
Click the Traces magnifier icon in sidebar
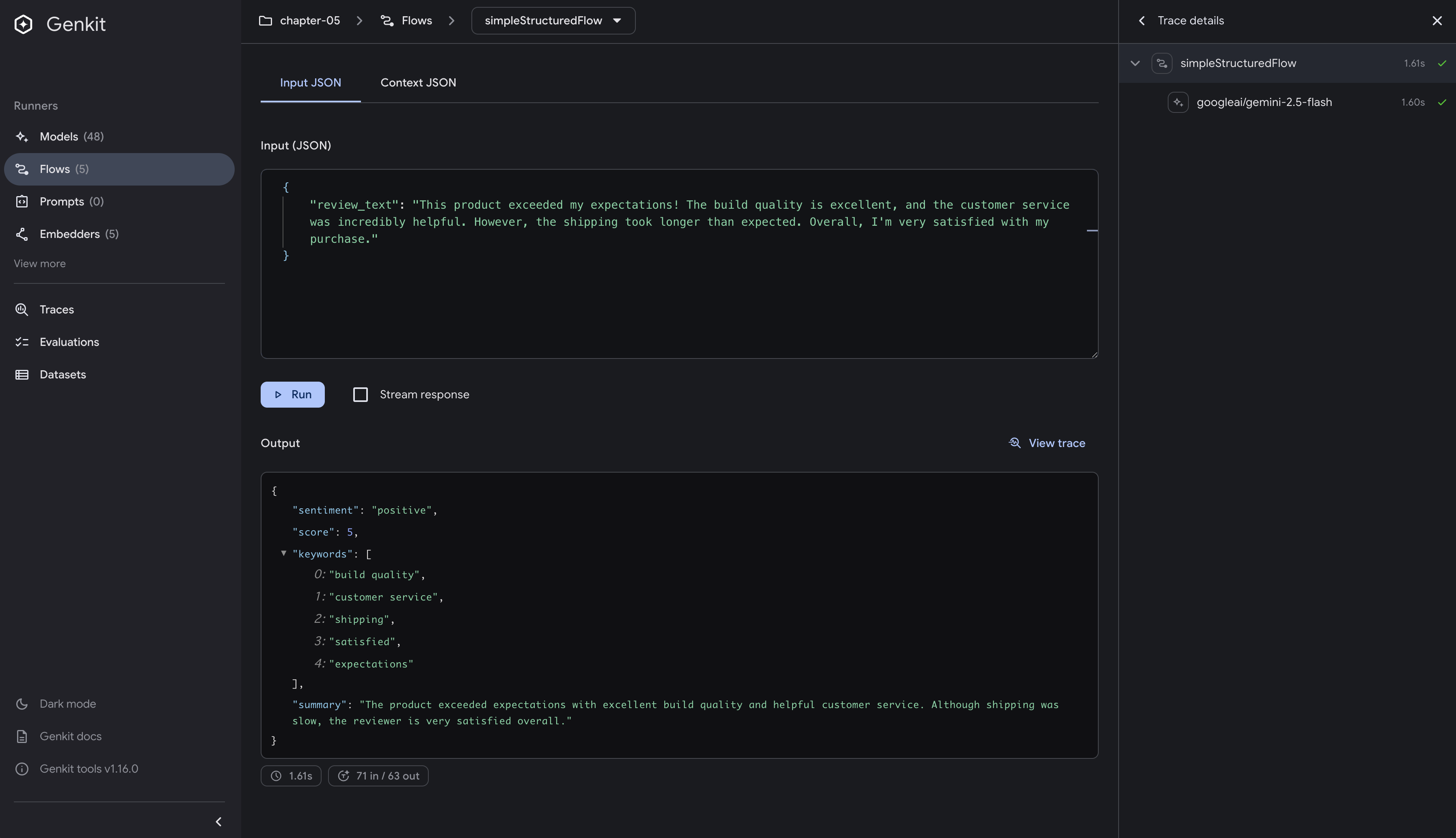[x=22, y=310]
